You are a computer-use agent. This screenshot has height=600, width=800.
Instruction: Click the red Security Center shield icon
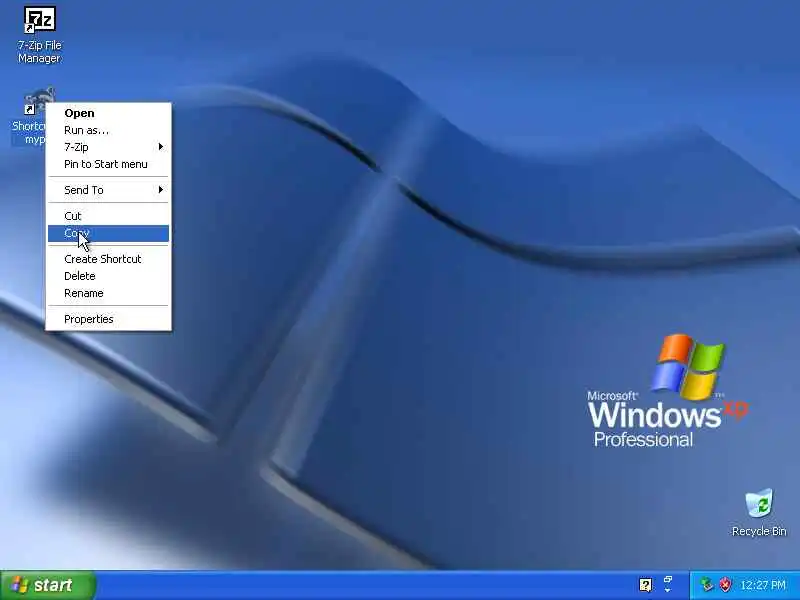725,585
